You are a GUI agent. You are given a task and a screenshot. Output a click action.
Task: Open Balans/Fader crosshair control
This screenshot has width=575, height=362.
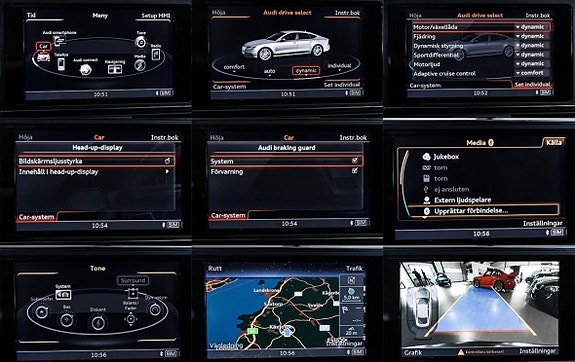(131, 319)
